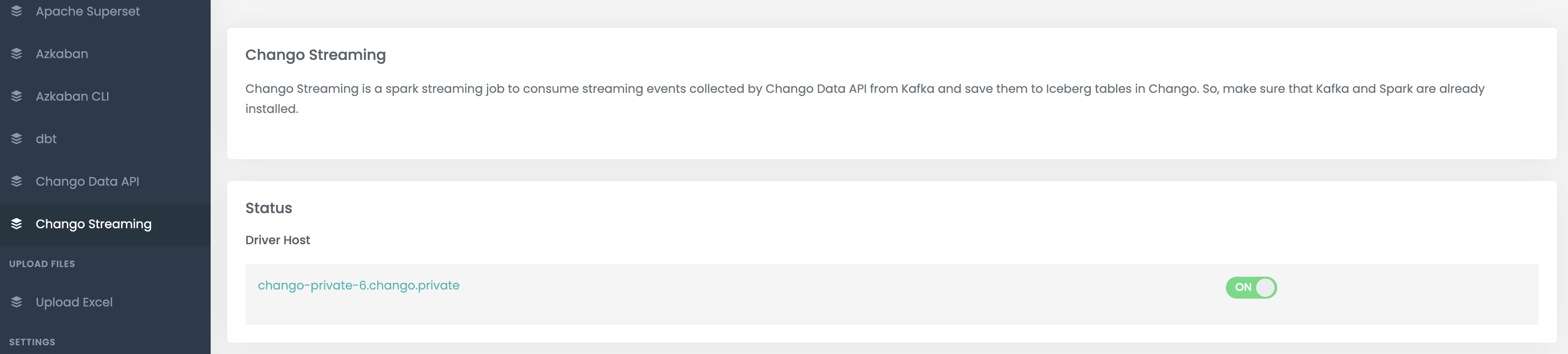
Task: Click the stack icon beside Azkaban CLI
Action: (x=16, y=96)
